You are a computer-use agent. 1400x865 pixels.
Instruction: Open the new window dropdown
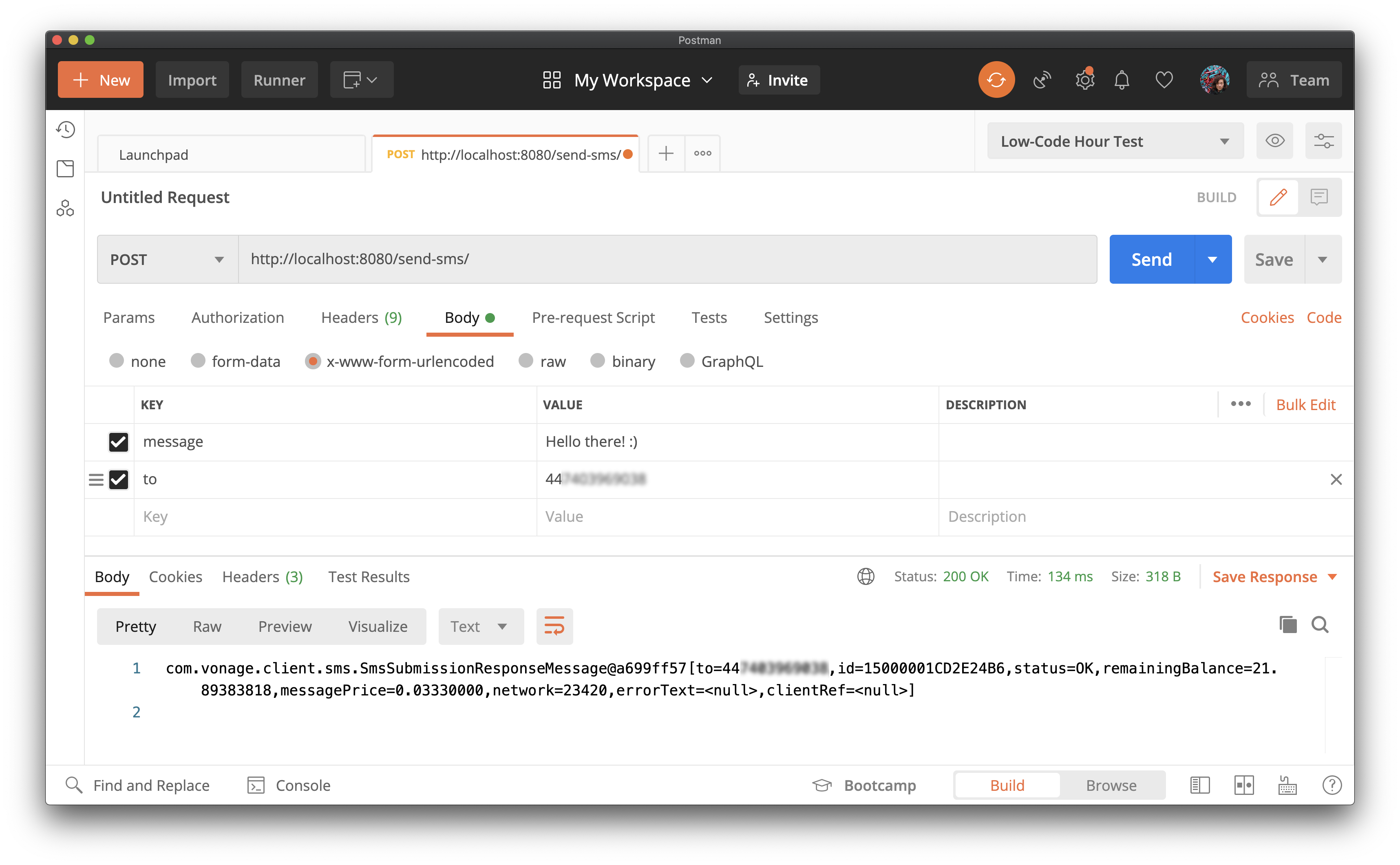click(361, 79)
